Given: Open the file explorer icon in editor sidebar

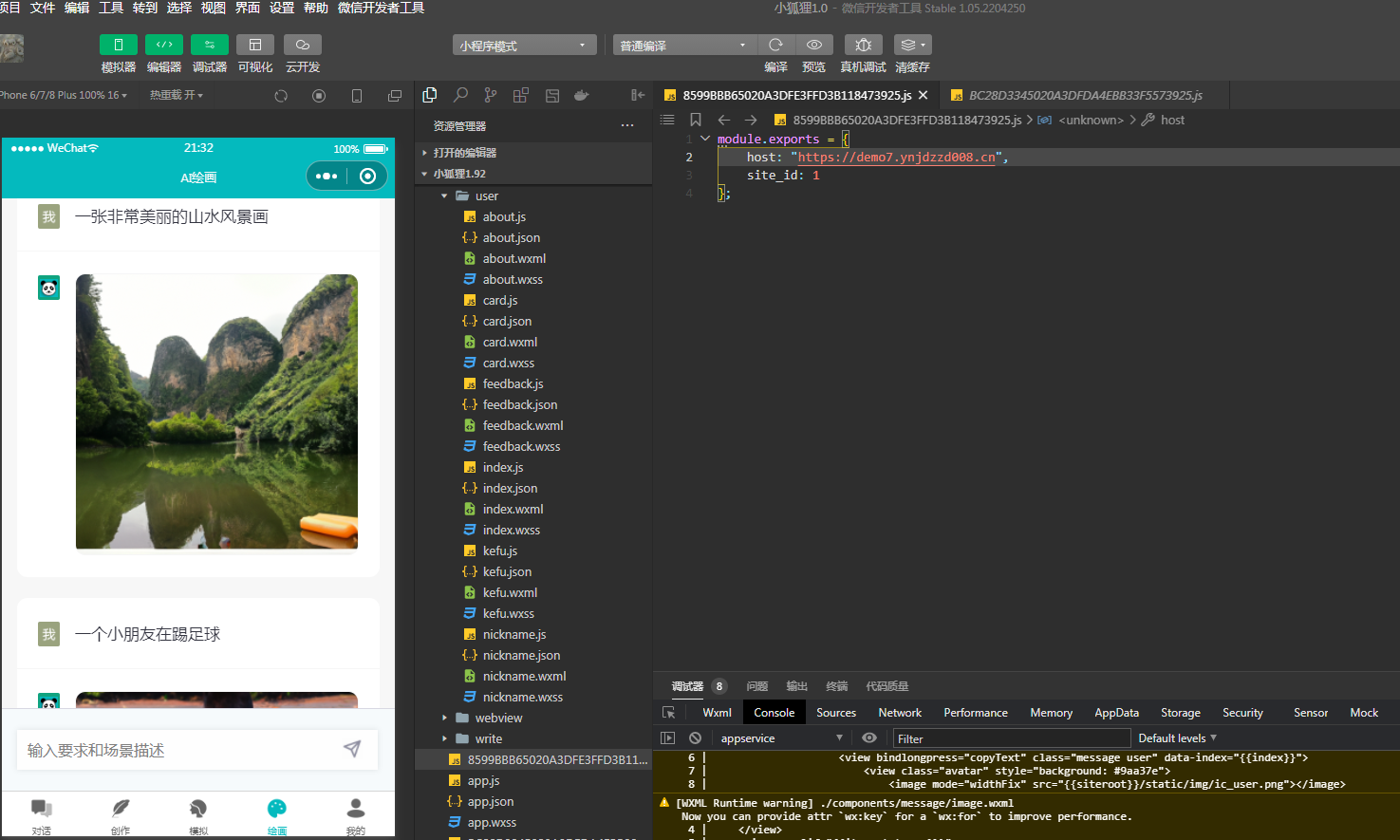Looking at the screenshot, I should [430, 95].
